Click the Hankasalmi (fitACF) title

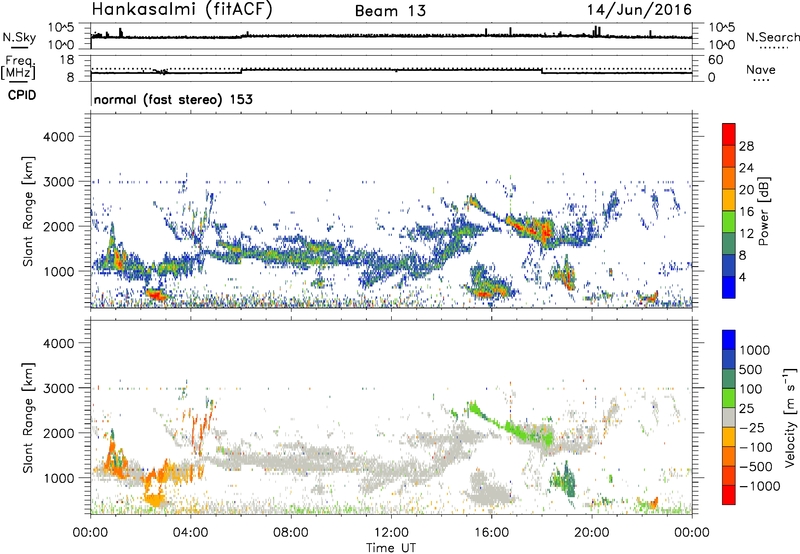click(x=182, y=10)
